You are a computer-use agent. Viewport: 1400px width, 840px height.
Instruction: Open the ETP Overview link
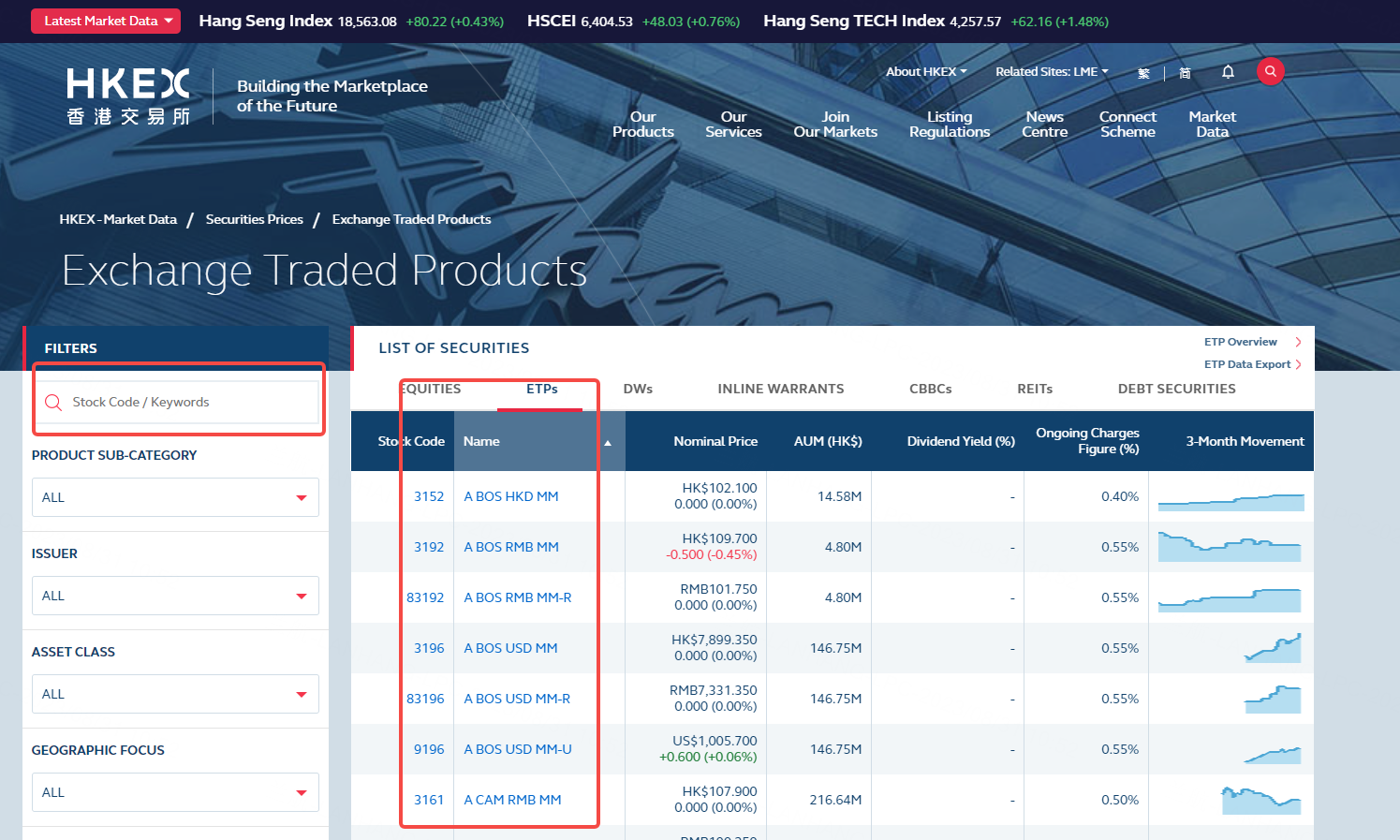[1240, 342]
